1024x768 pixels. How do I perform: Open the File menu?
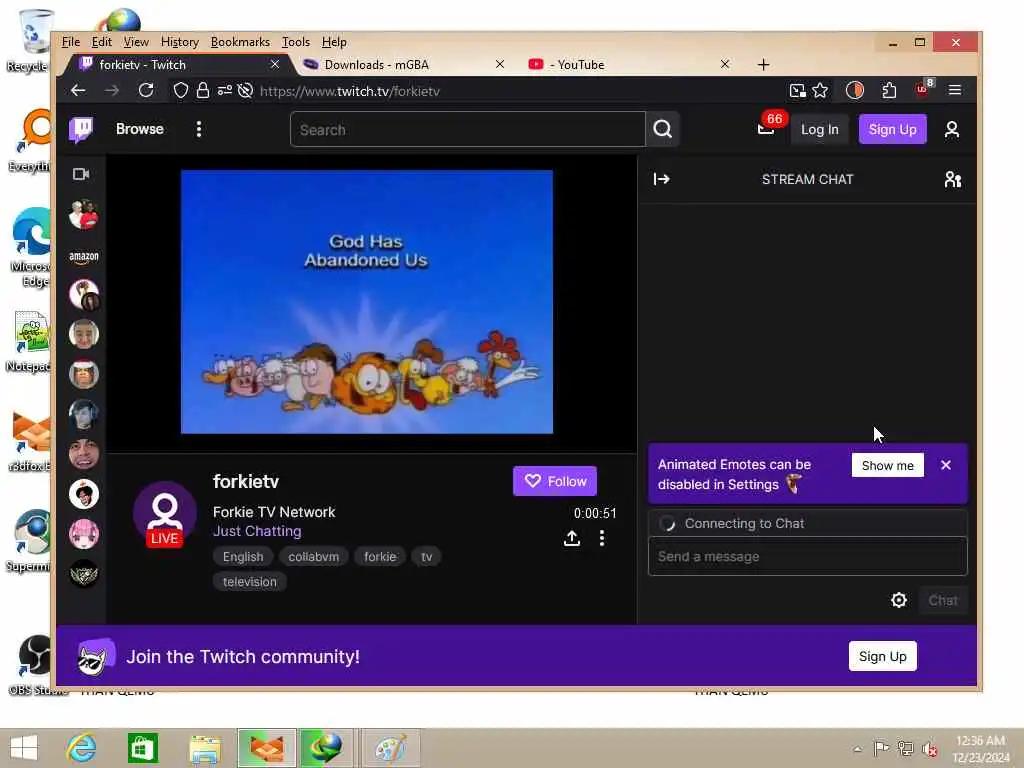[71, 42]
